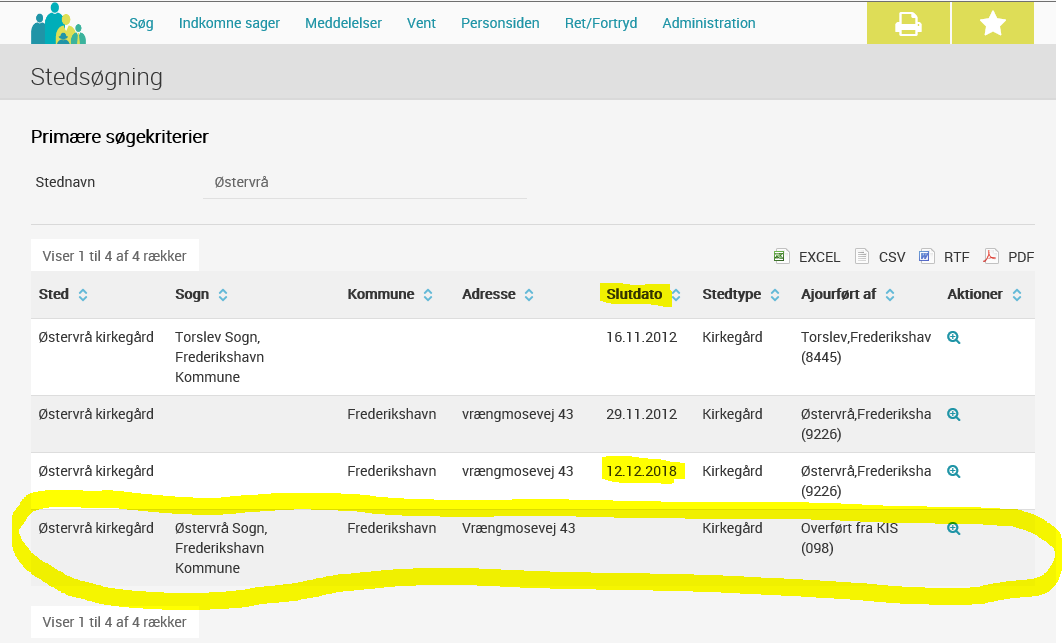The height and width of the screenshot is (643, 1062).
Task: Click Østervrå kirkegård in the 16.11.2012 row
Action: tap(96, 337)
